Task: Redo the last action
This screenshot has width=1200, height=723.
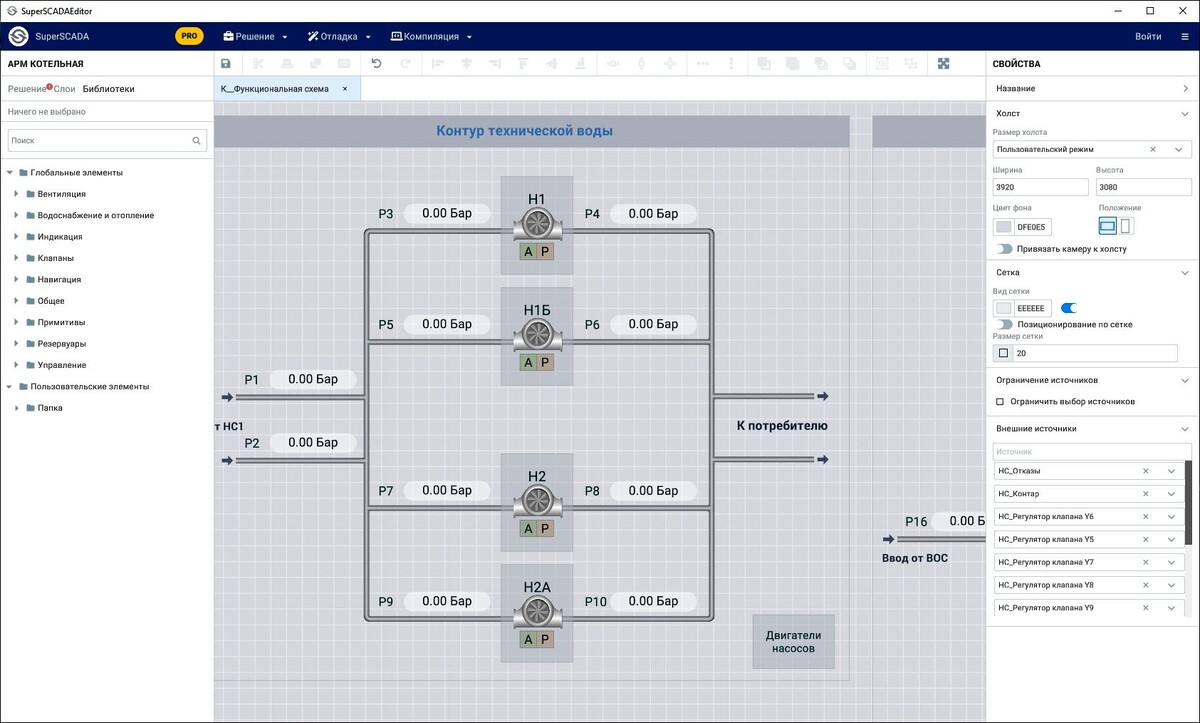Action: 406,63
